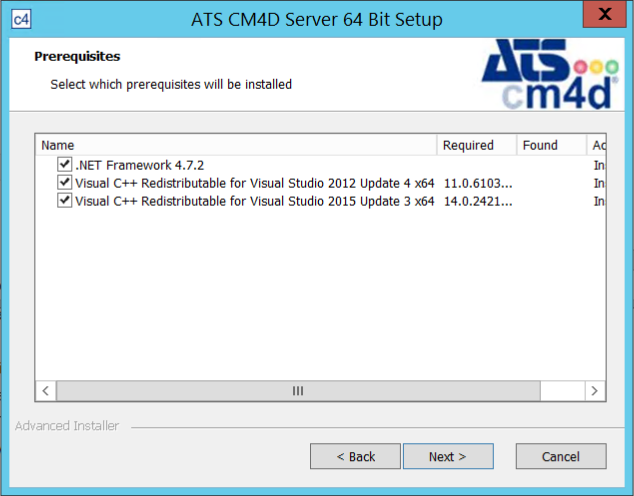Go to previous step with Back button
The width and height of the screenshot is (634, 496).
[355, 457]
